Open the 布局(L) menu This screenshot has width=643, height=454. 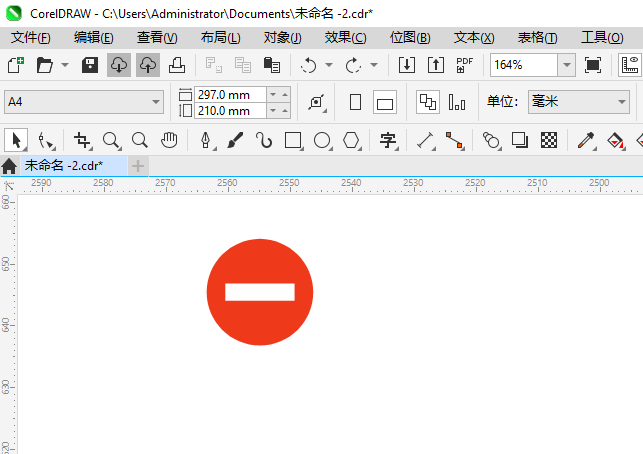point(220,38)
